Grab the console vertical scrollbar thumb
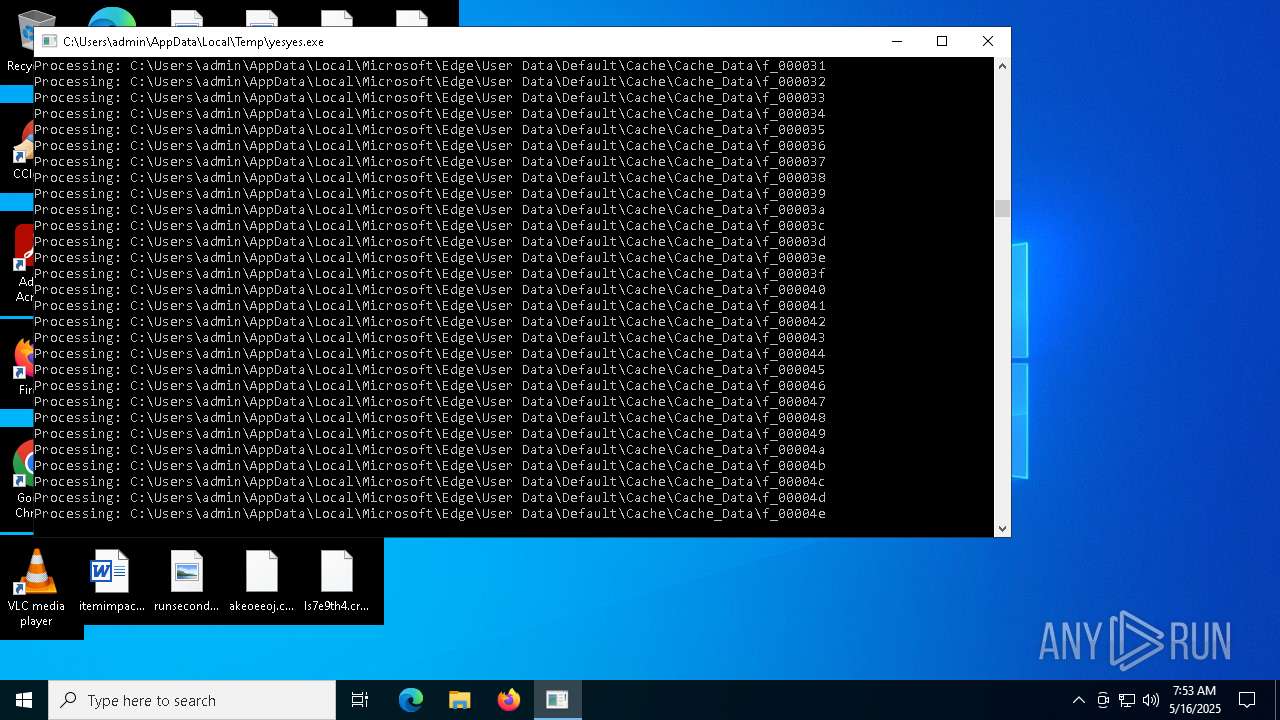Viewport: 1280px width, 720px height. (x=1002, y=208)
